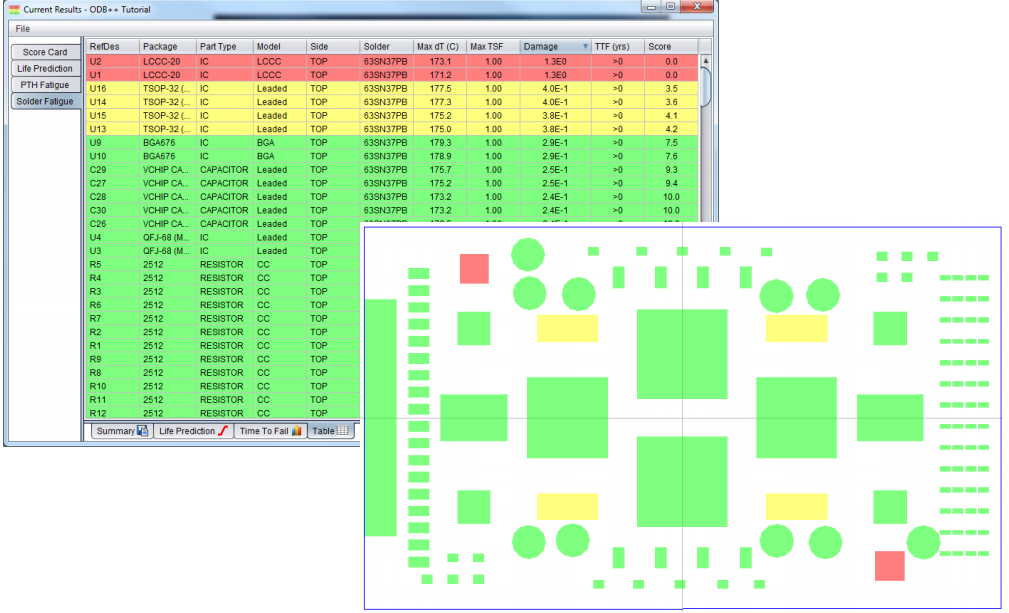
Task: Click the red component at board top-left
Action: [474, 269]
